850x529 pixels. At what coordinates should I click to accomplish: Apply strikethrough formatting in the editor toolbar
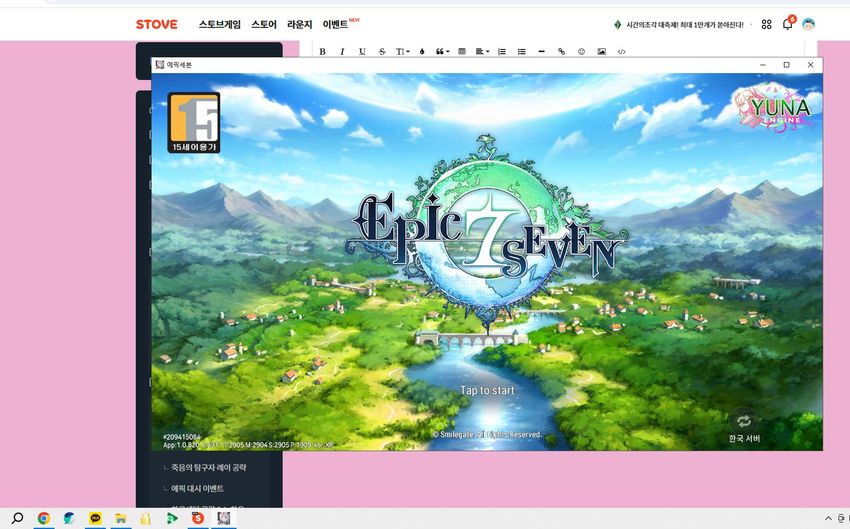pyautogui.click(x=382, y=51)
